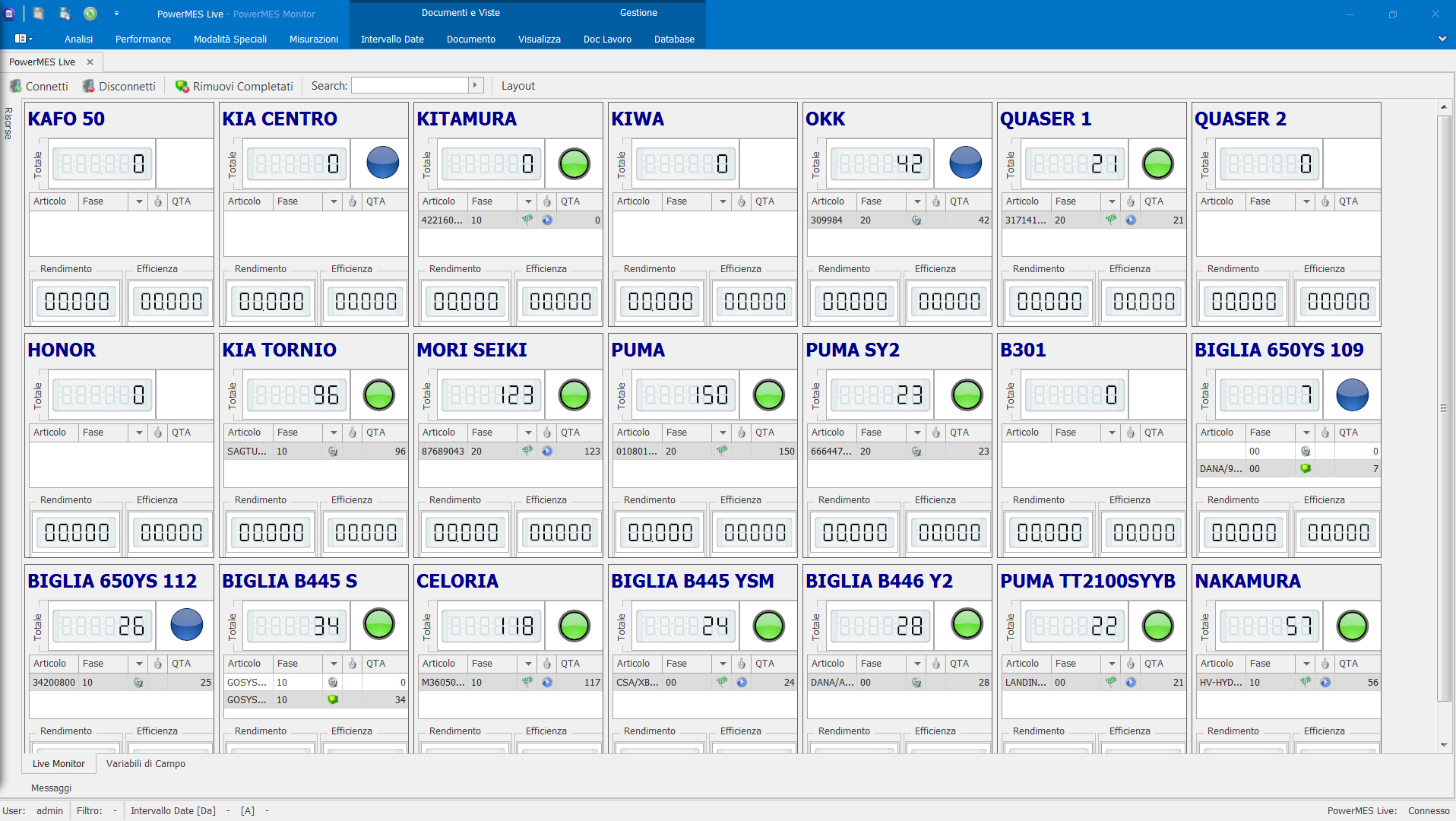Open column dropdown arrow in KIWA header
The height and width of the screenshot is (821, 1456).
[x=723, y=201]
